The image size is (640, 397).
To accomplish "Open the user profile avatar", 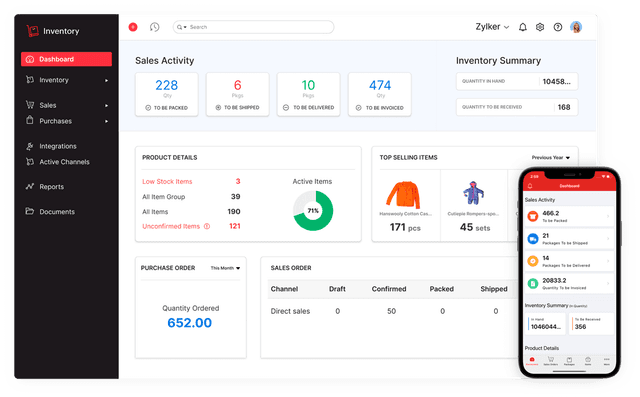I will coord(576,27).
